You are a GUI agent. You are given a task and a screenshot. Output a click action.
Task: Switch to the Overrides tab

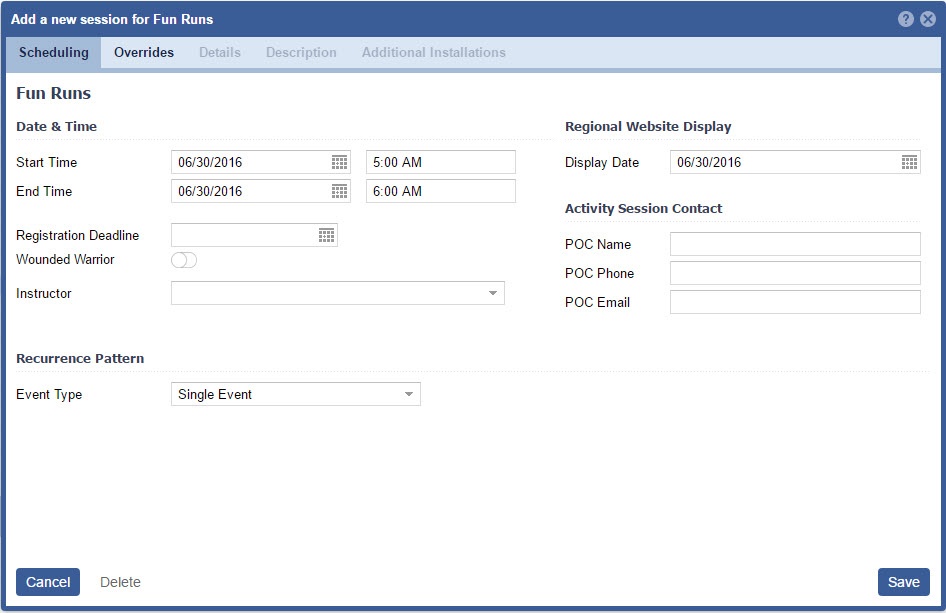coord(144,53)
